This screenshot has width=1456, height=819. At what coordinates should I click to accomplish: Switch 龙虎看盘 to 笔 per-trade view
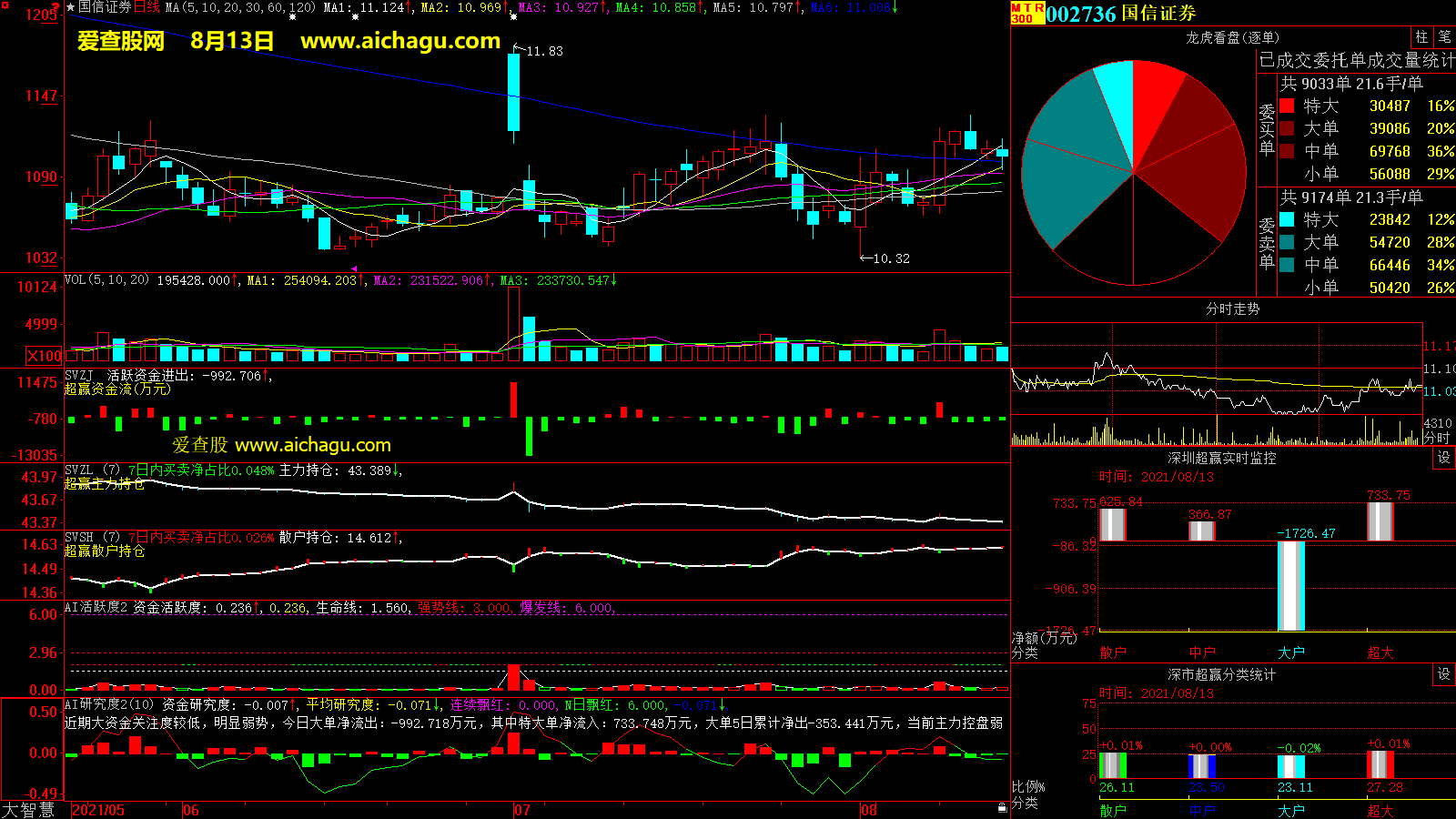1444,37
